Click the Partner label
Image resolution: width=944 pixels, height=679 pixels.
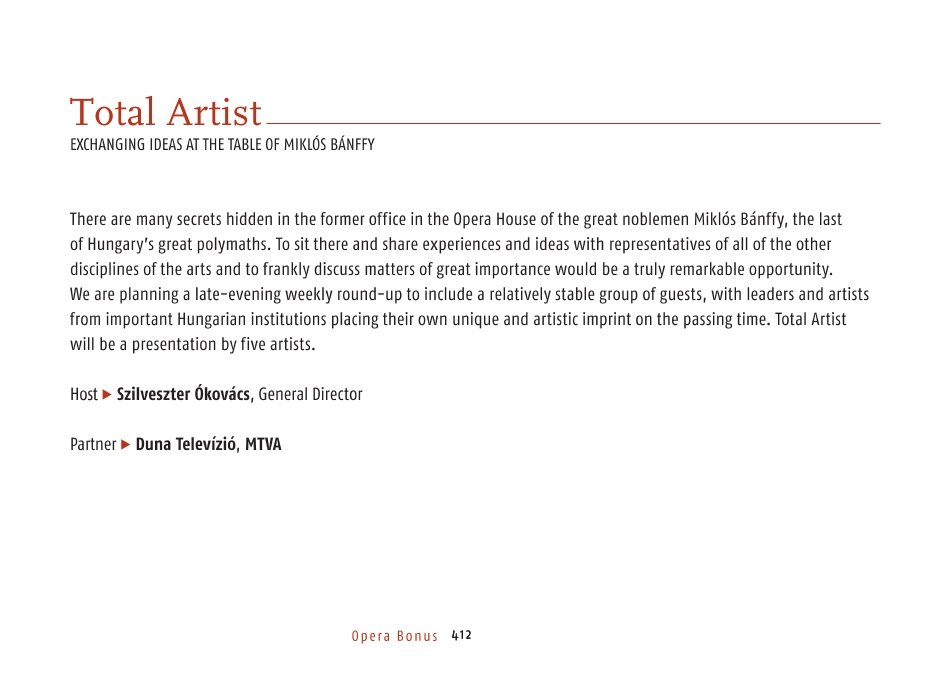click(93, 444)
